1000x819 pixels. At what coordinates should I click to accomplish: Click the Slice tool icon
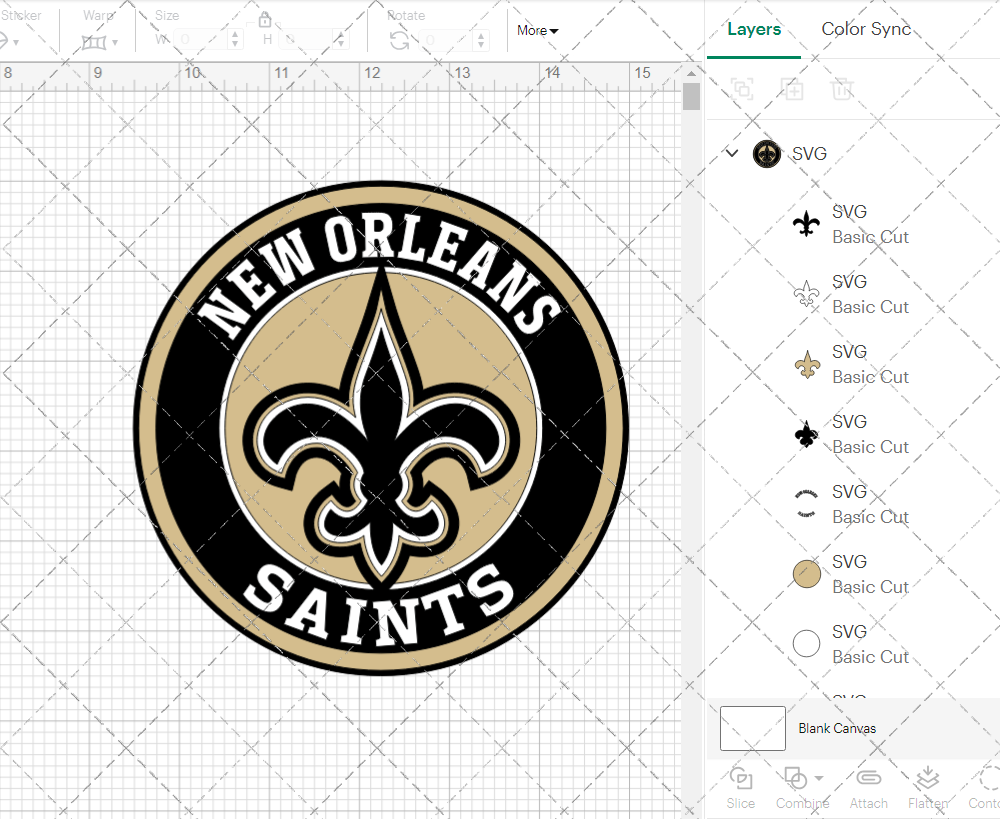[741, 779]
